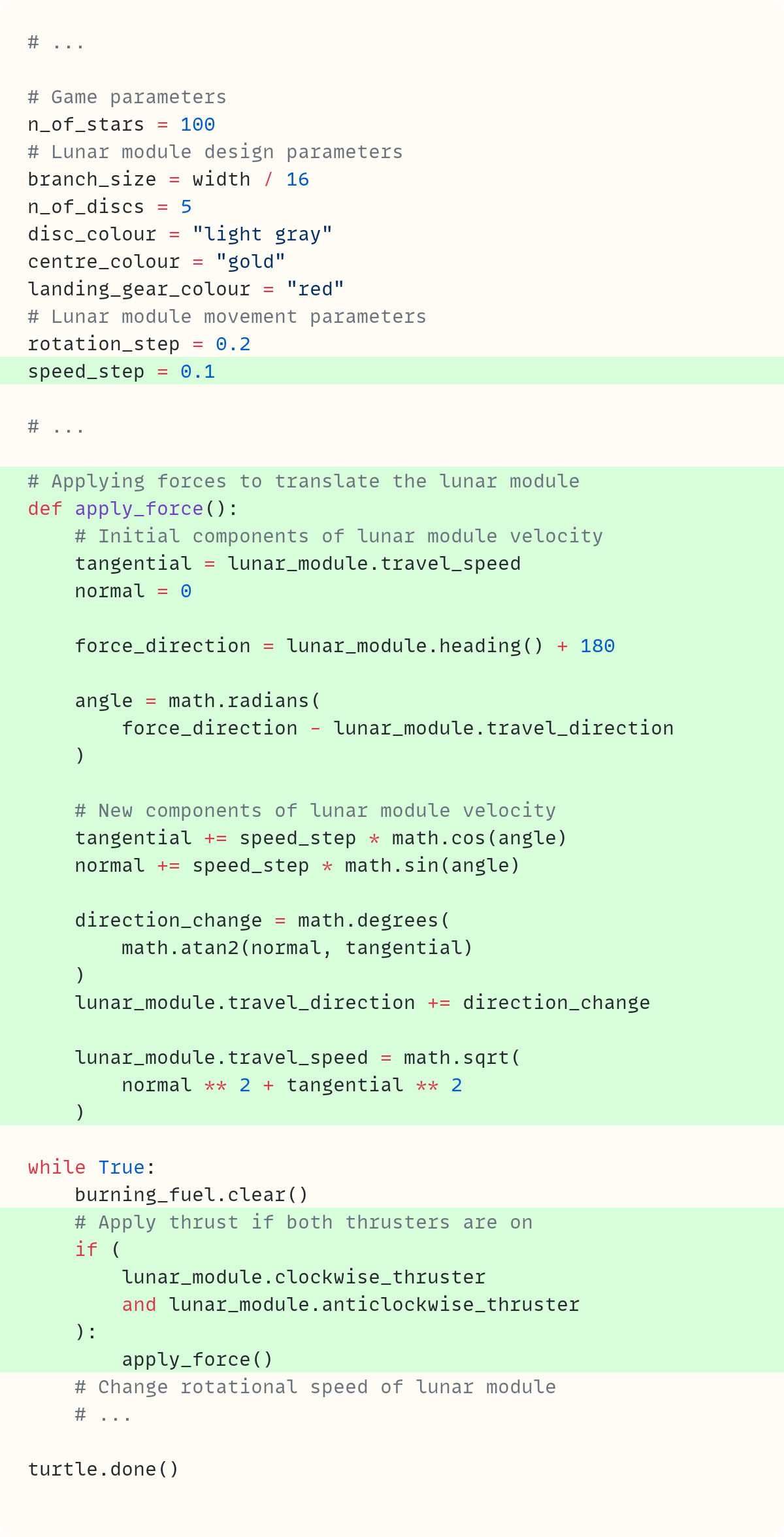Click the 'while True:' line
Viewport: 784px width, 1537px height.
click(92, 1168)
